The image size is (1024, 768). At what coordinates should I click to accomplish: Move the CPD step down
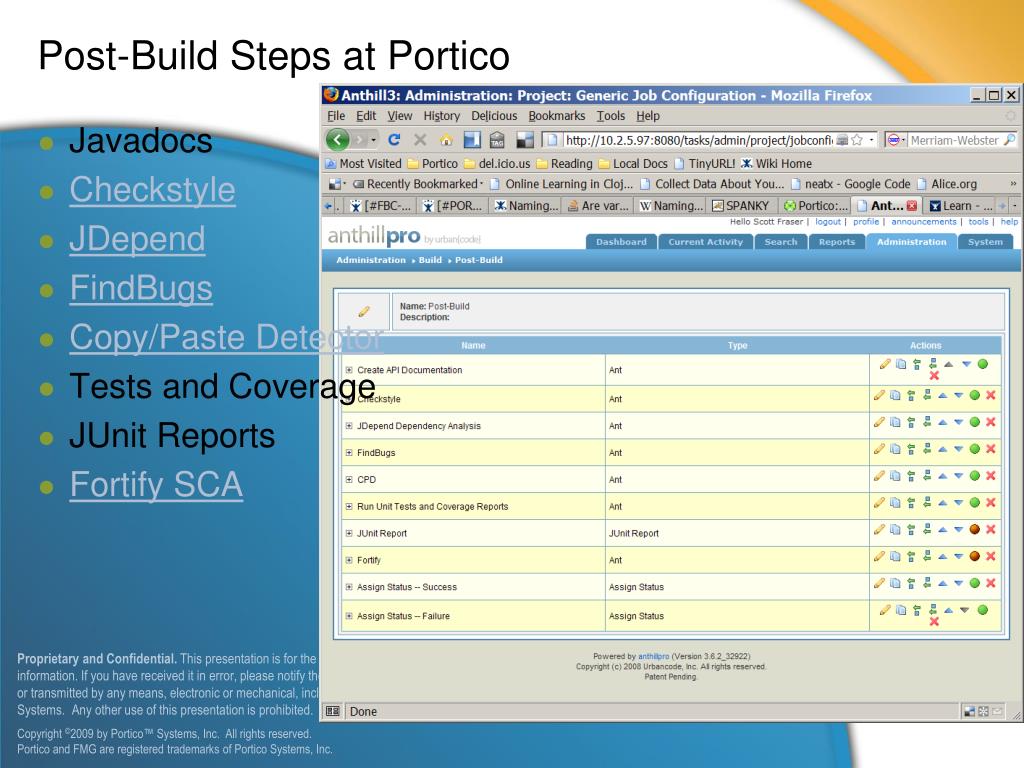pos(959,476)
